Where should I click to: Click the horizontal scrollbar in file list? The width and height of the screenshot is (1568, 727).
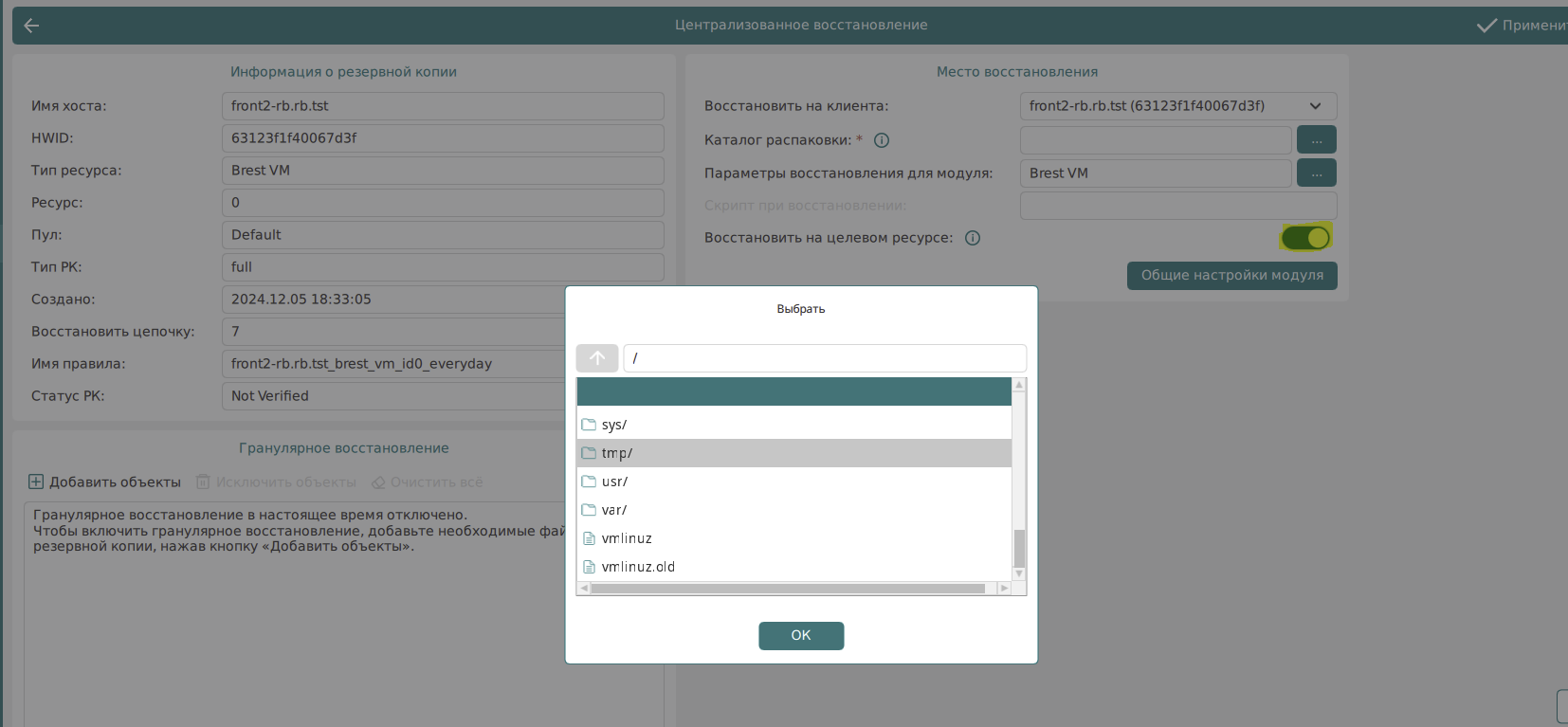click(x=788, y=589)
